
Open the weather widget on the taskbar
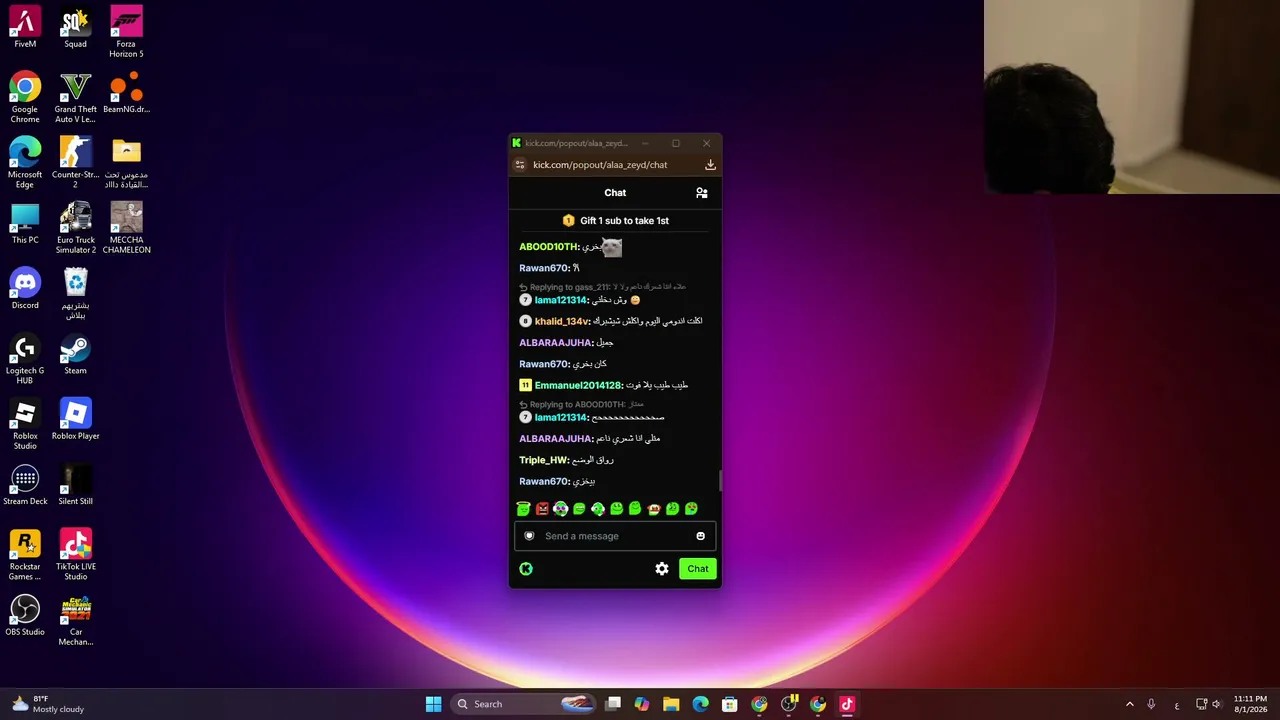point(48,704)
